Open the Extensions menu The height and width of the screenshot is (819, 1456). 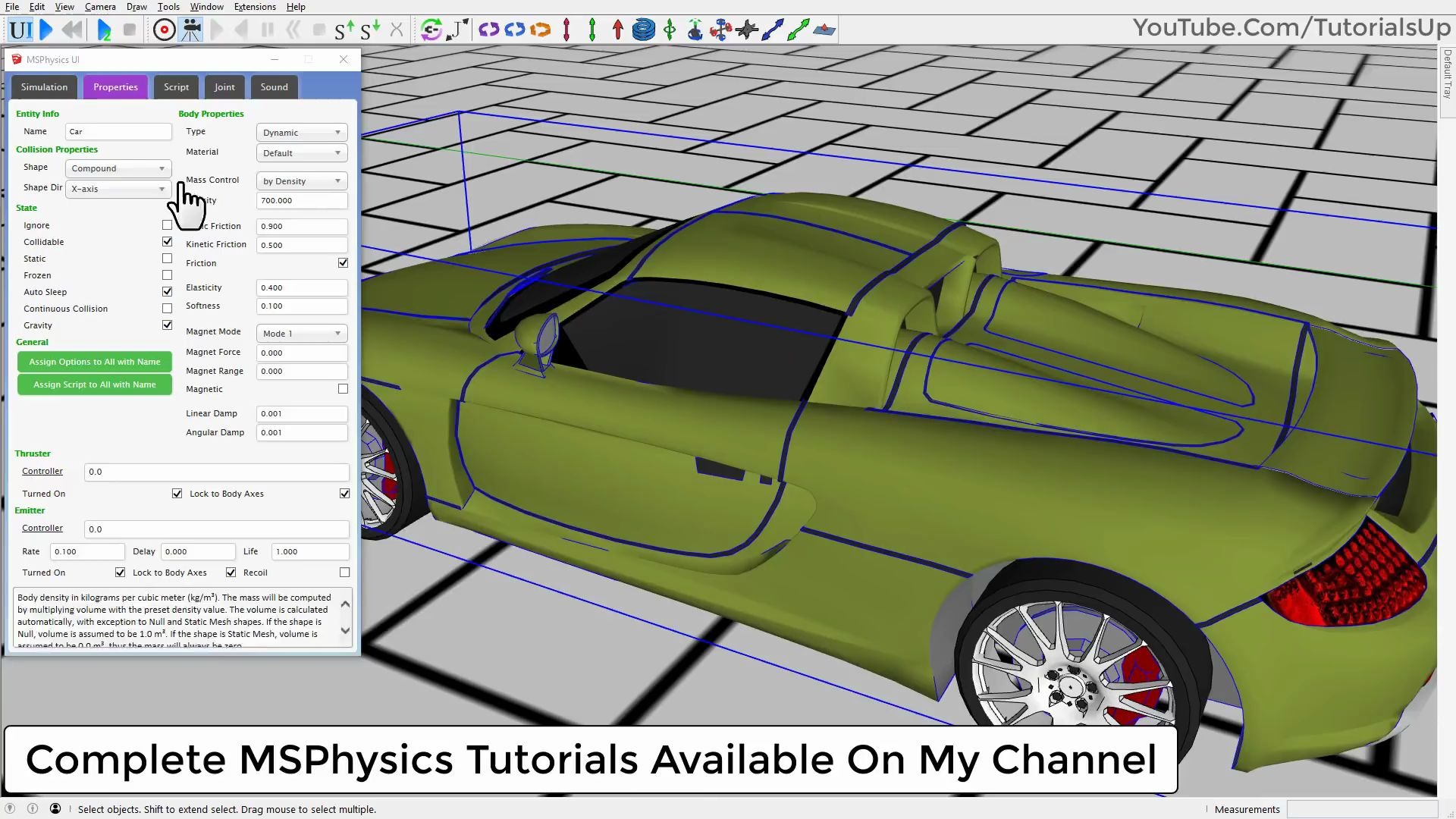(x=254, y=6)
